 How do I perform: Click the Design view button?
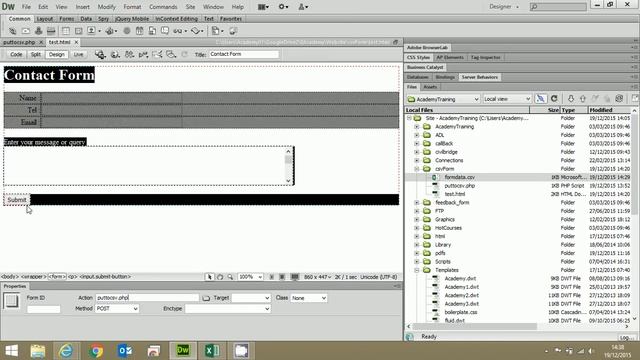(x=57, y=54)
